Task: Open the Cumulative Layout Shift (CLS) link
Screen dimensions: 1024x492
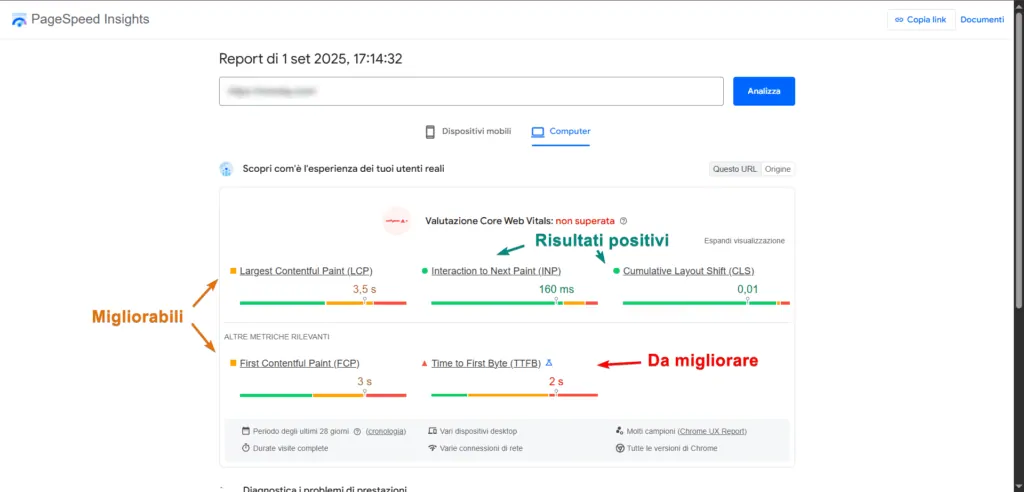Action: [688, 271]
